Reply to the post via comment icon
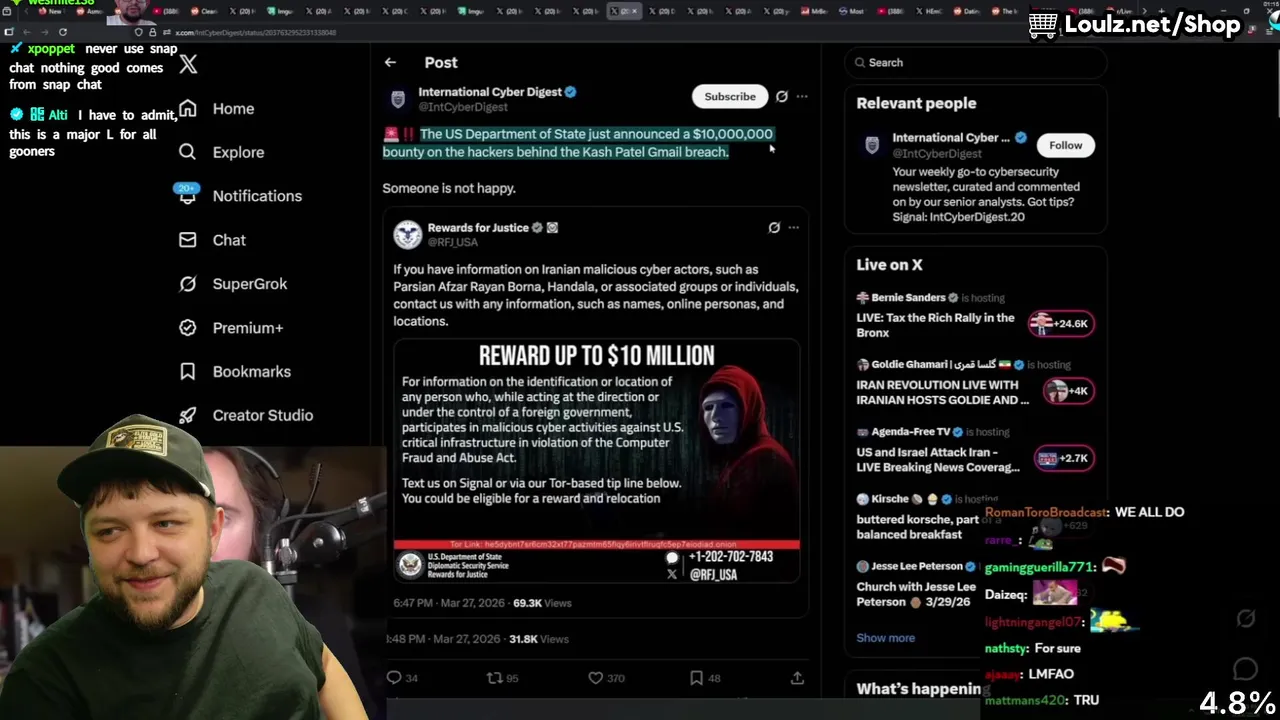This screenshot has height=720, width=1280. tap(394, 678)
